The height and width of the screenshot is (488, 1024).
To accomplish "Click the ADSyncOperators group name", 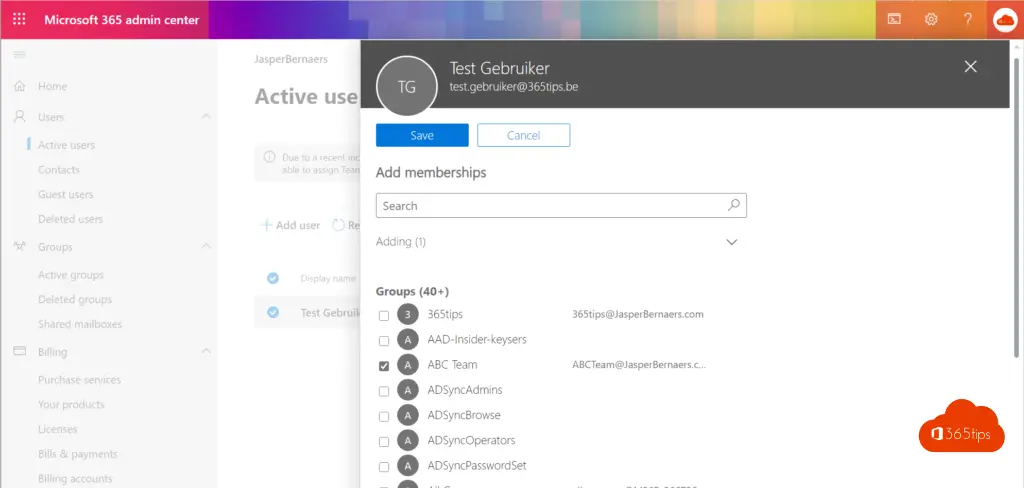I will coord(472,440).
